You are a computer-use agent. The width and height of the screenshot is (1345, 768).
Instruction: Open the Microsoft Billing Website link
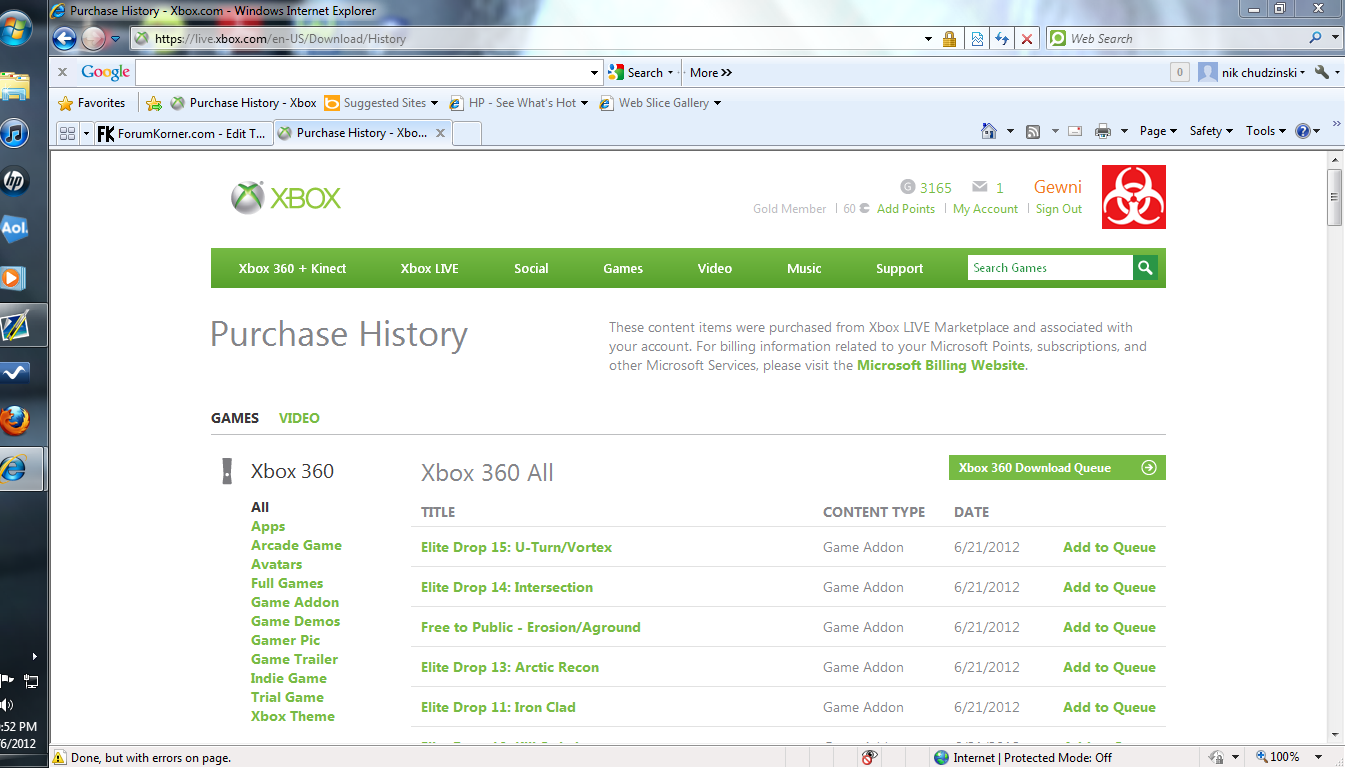[941, 365]
